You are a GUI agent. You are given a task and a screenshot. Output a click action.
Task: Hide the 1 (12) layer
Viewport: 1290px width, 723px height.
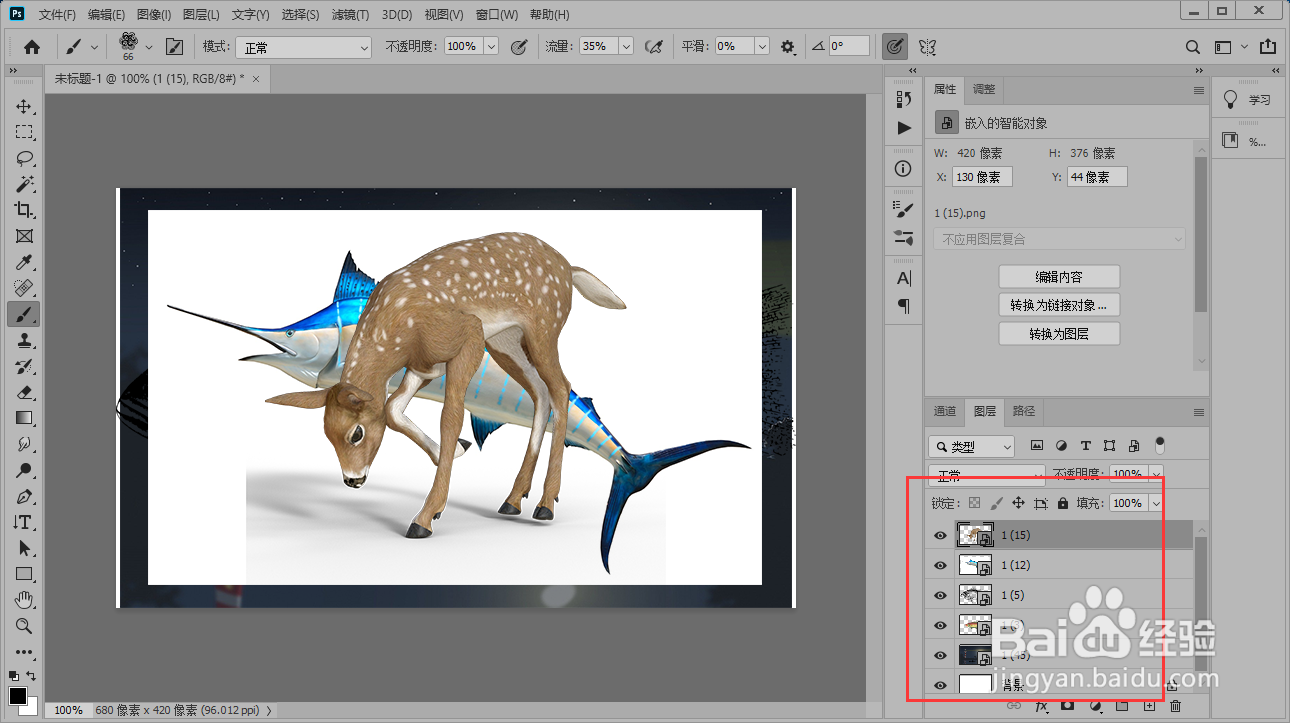click(x=940, y=566)
